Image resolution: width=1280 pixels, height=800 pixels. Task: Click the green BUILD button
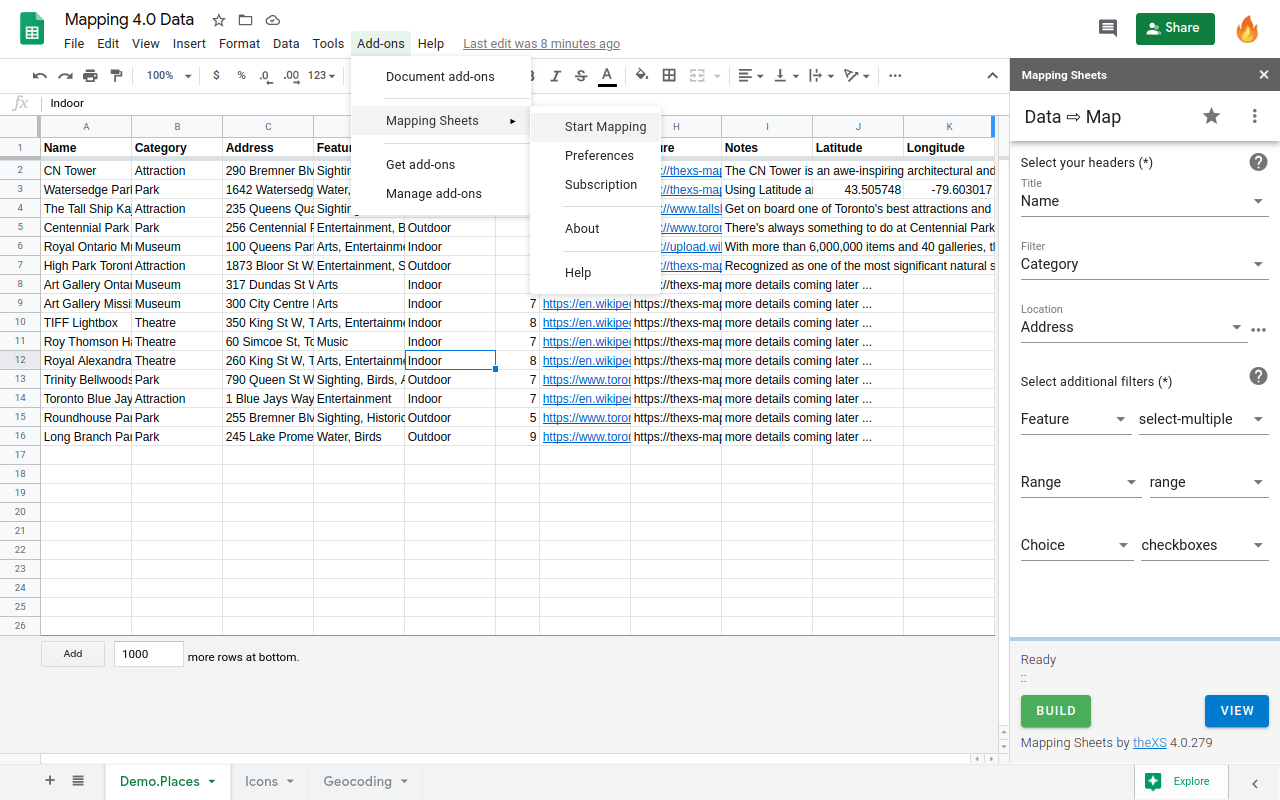pos(1056,711)
